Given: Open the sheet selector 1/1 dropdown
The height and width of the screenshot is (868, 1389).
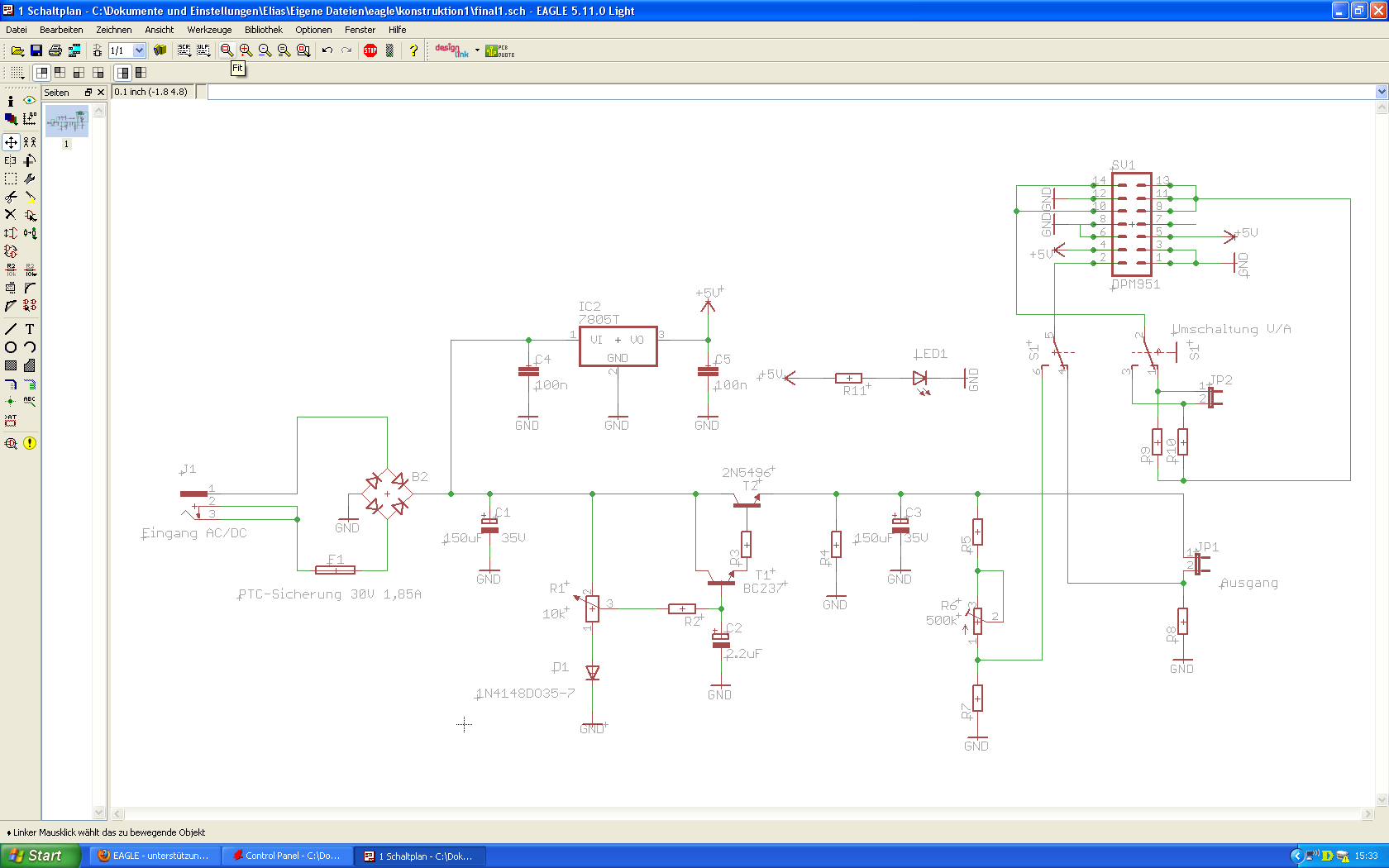Looking at the screenshot, I should (139, 50).
